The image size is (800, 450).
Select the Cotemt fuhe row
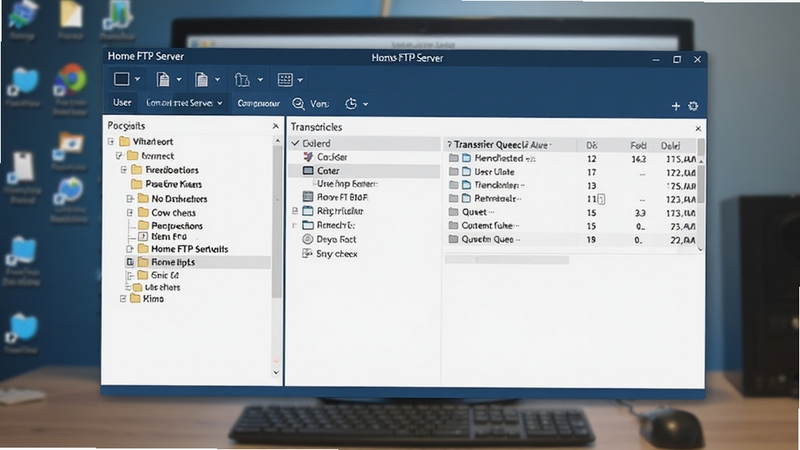(x=571, y=226)
